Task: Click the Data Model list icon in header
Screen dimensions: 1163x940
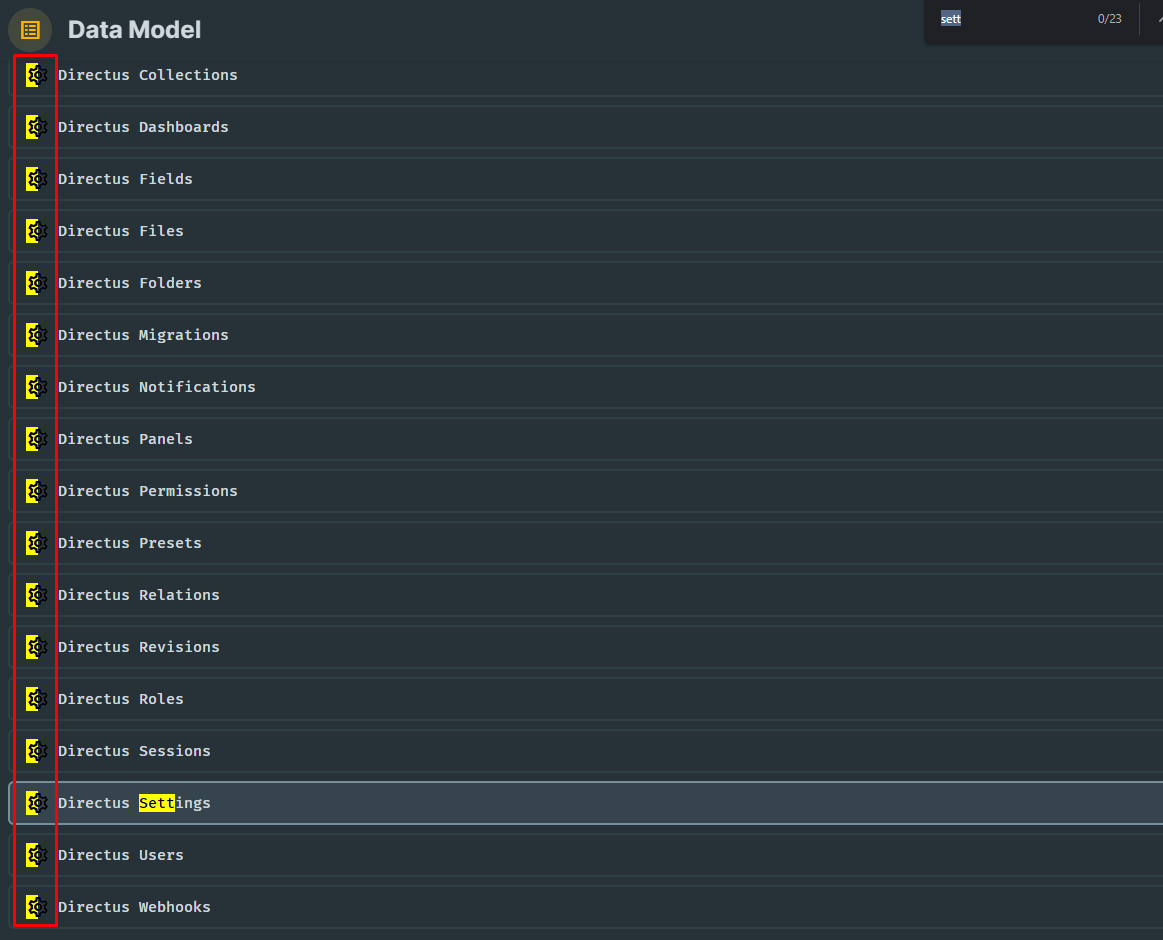Action: point(30,30)
